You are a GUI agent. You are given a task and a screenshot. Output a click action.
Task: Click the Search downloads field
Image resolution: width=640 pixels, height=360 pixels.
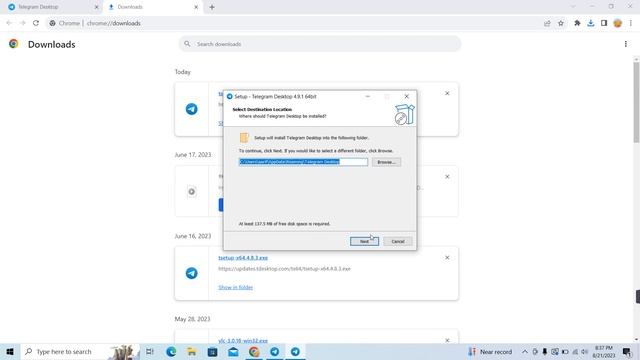pyautogui.click(x=320, y=44)
